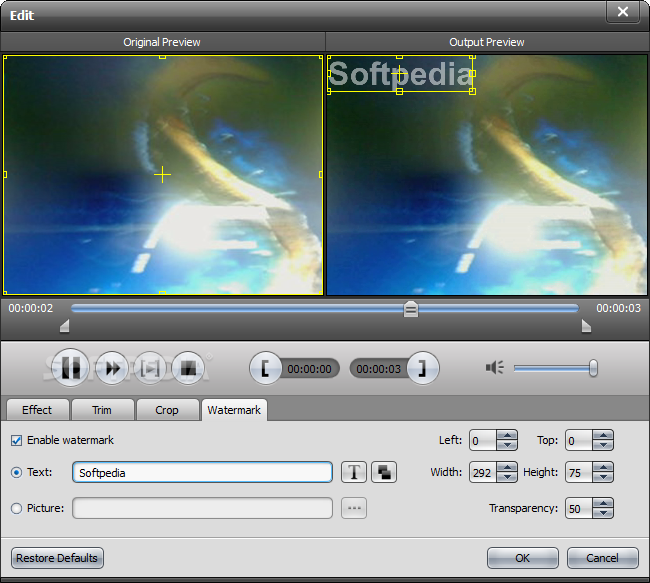Click the Softpedia watermark box in Output Preview

(400, 74)
